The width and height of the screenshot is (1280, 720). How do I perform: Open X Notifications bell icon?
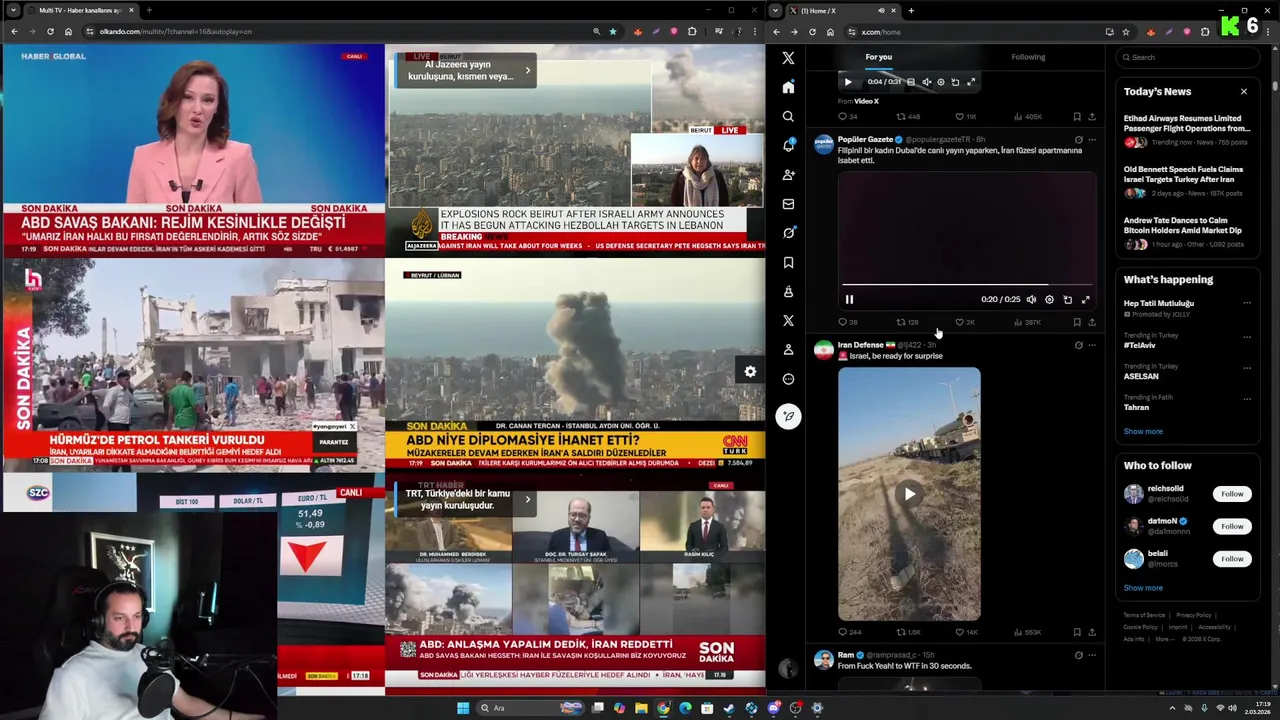click(x=788, y=145)
